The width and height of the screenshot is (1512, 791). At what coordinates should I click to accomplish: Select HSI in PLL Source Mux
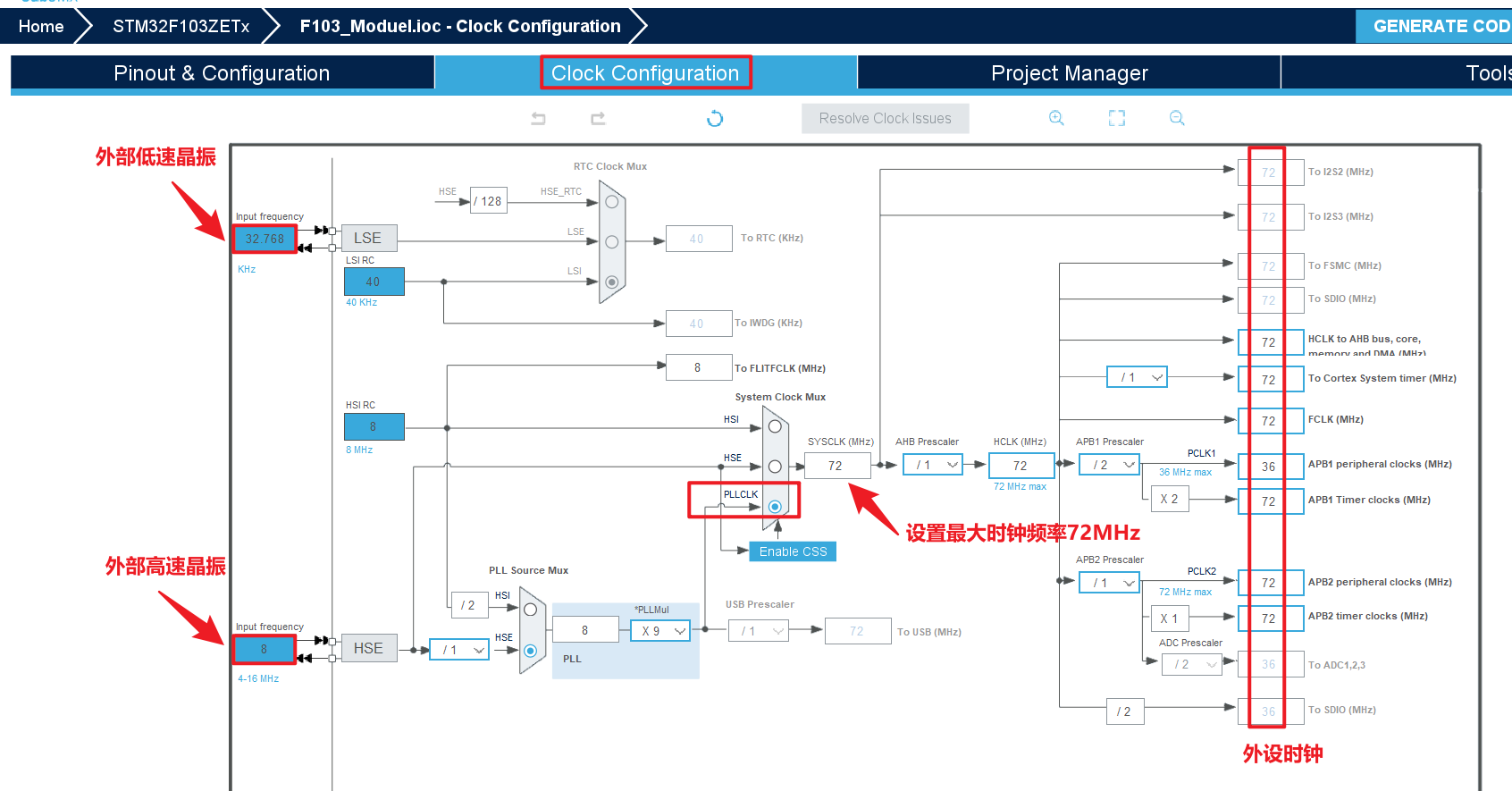click(x=530, y=610)
